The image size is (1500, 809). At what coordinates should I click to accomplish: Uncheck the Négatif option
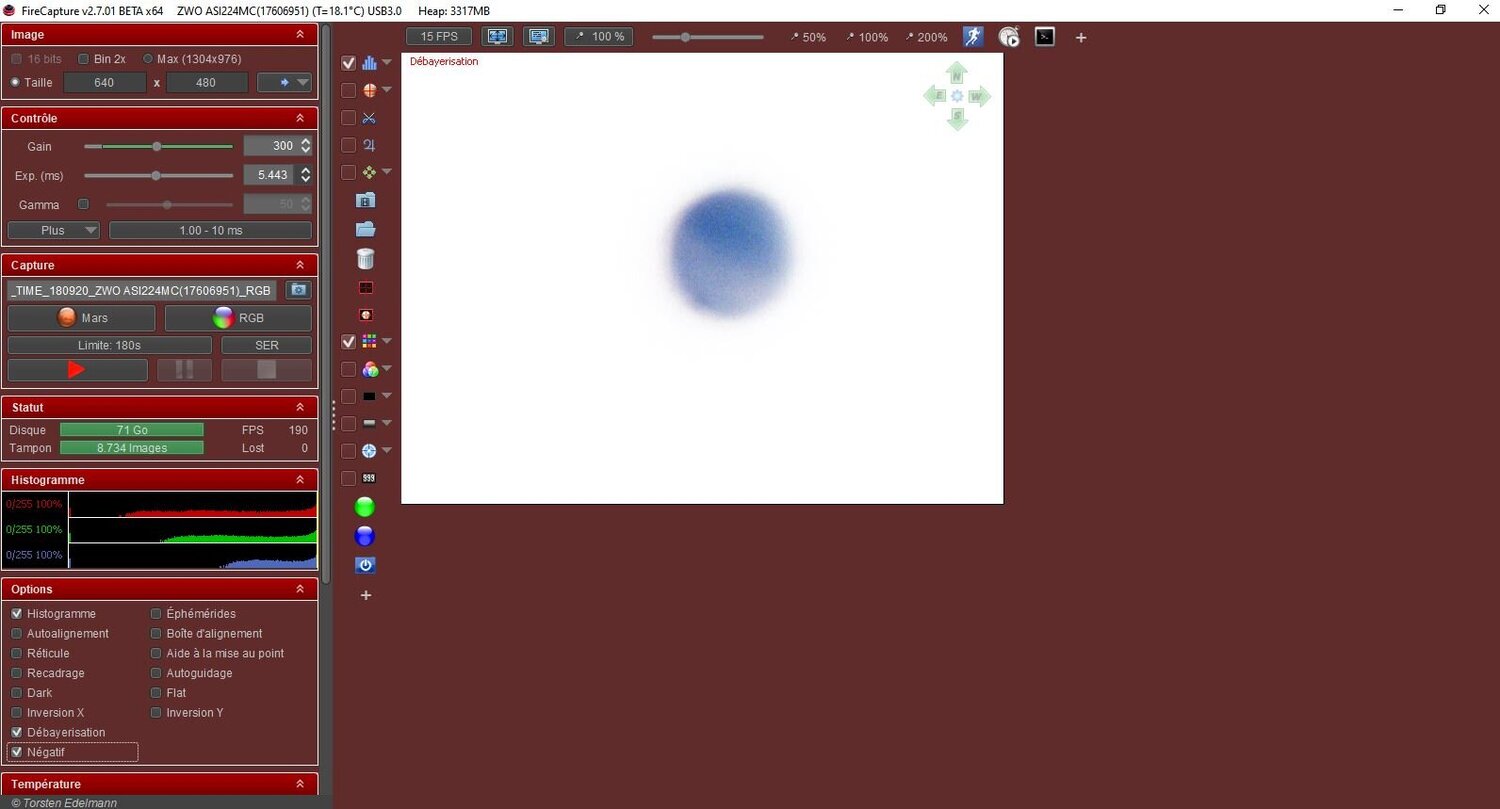[x=17, y=751]
